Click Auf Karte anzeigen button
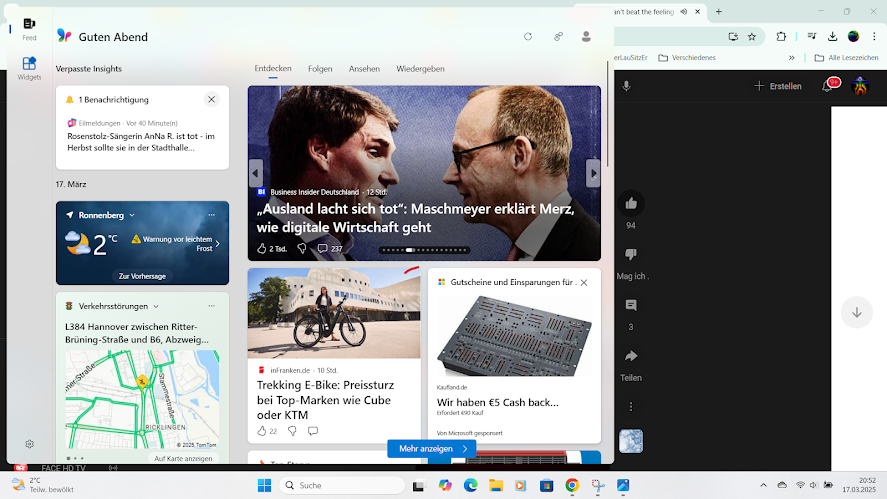This screenshot has width=887, height=499. 183,458
